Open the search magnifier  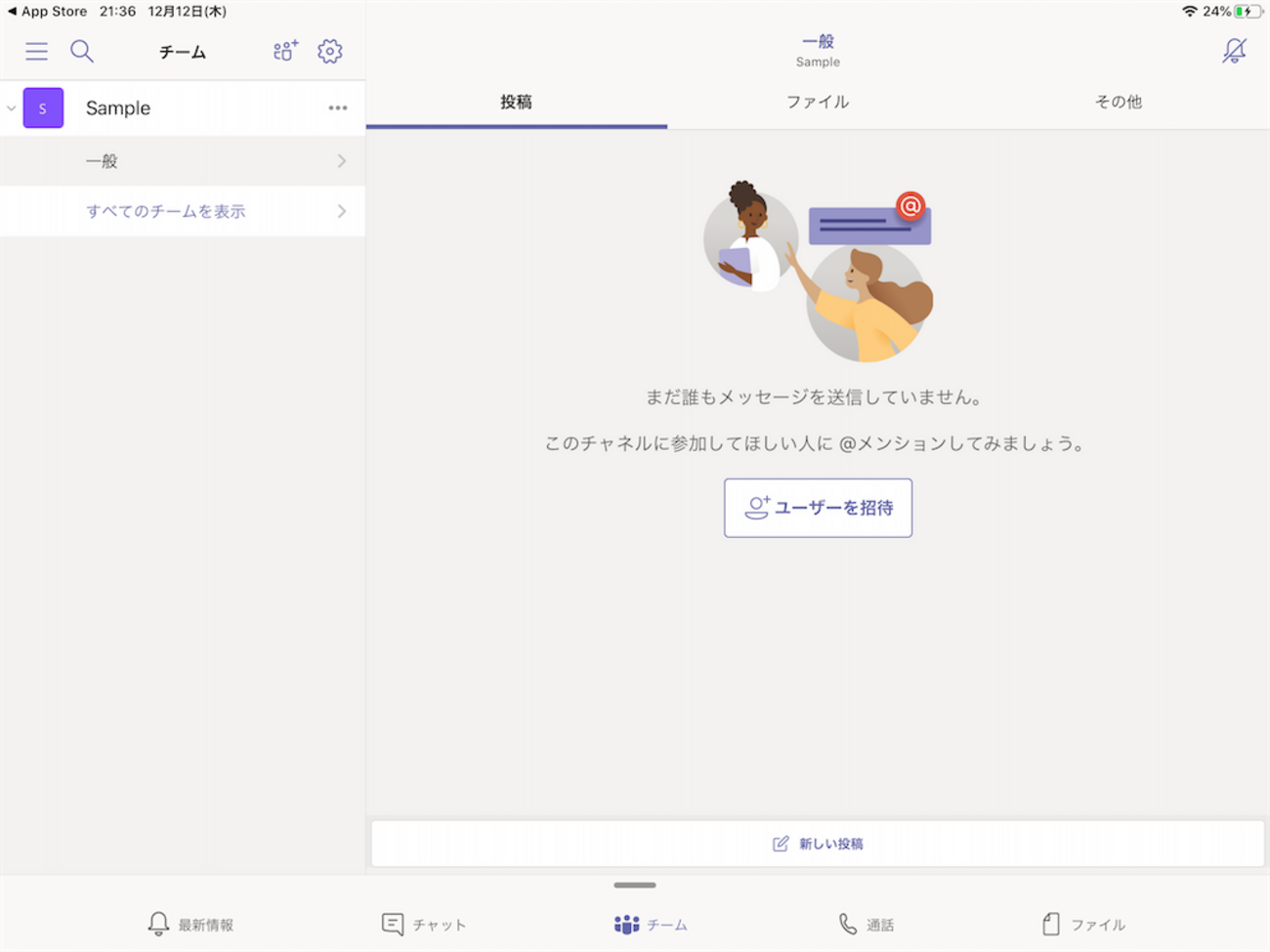tap(82, 52)
